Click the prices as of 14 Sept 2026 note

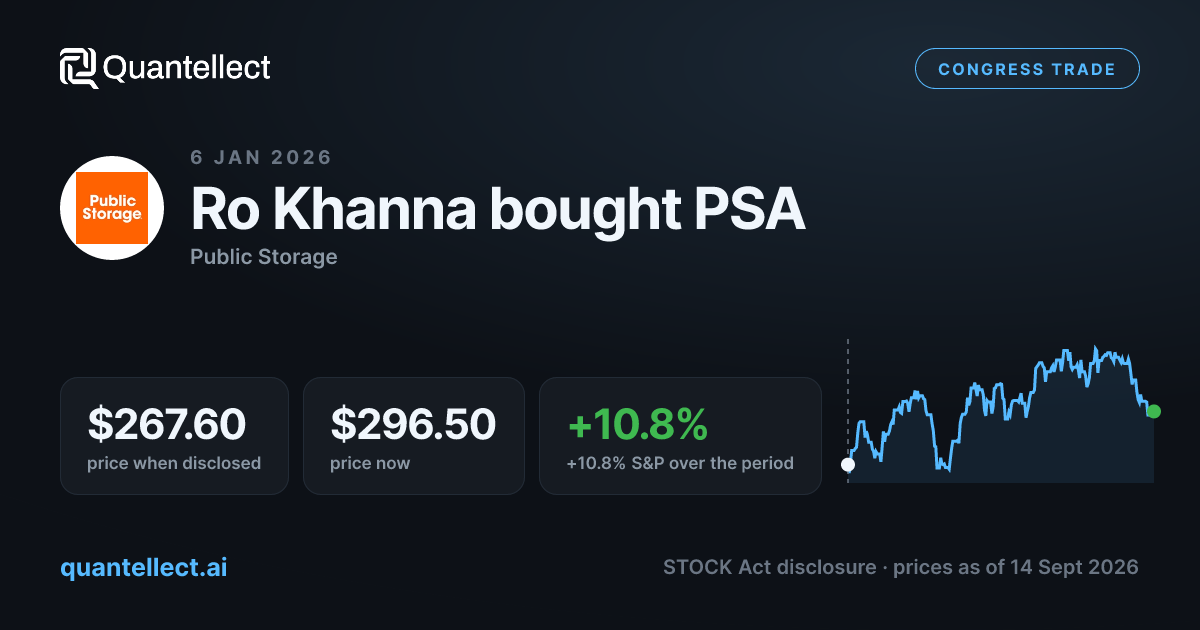pos(1016,567)
